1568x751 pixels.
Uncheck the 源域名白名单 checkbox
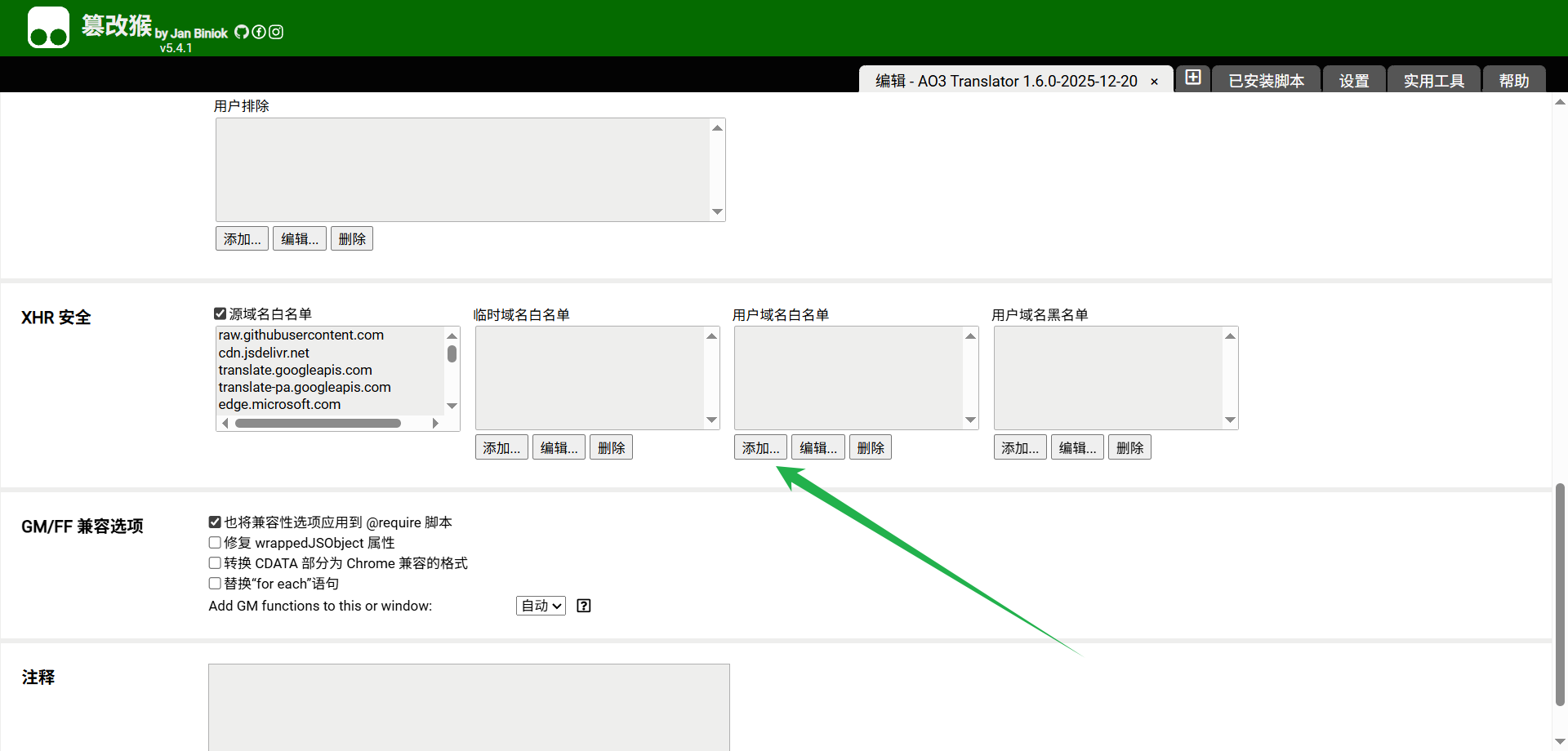click(x=220, y=314)
